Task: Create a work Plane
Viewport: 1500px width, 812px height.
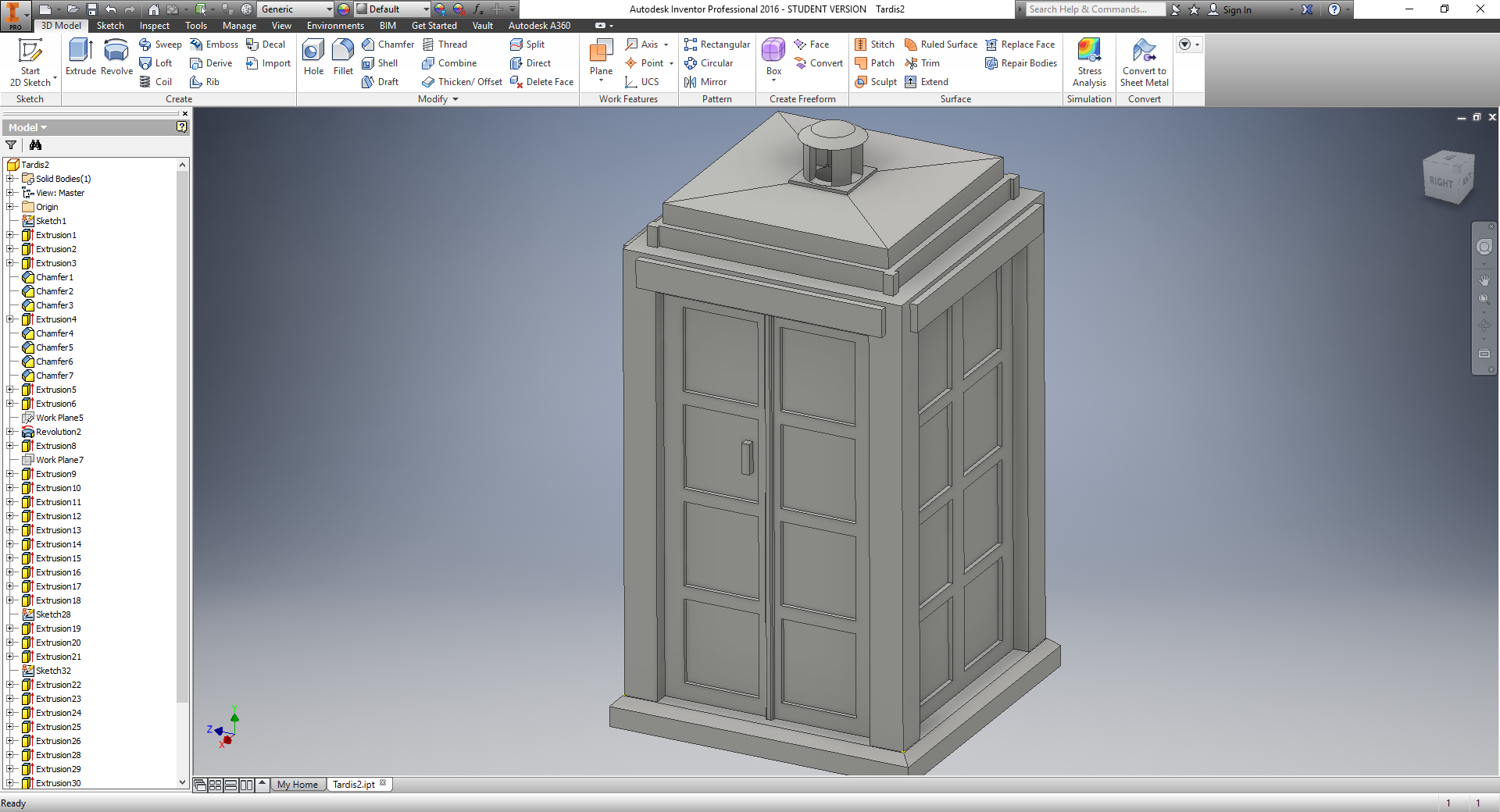Action: (x=601, y=57)
